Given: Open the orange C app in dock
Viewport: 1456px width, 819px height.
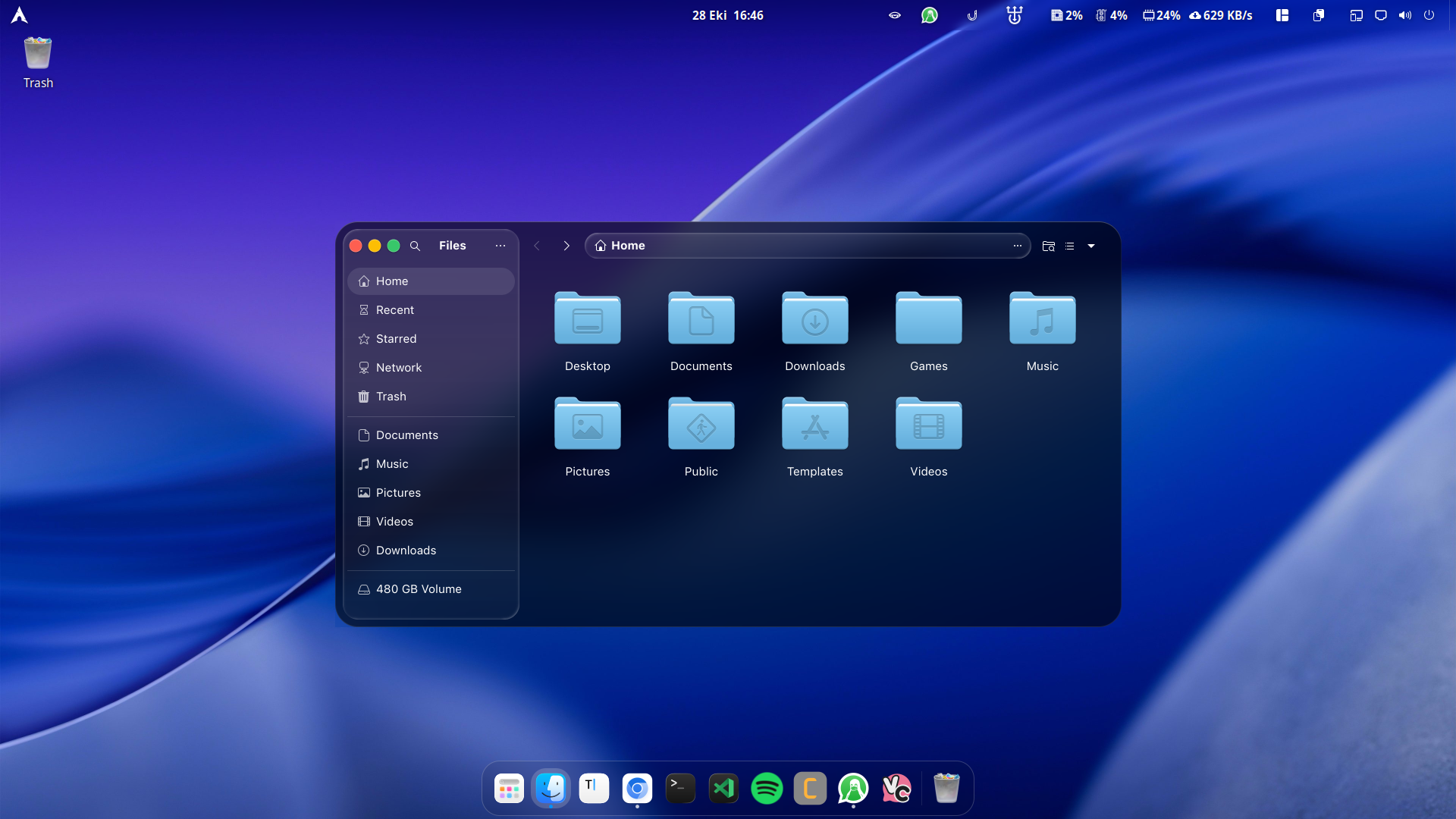Looking at the screenshot, I should pos(810,789).
